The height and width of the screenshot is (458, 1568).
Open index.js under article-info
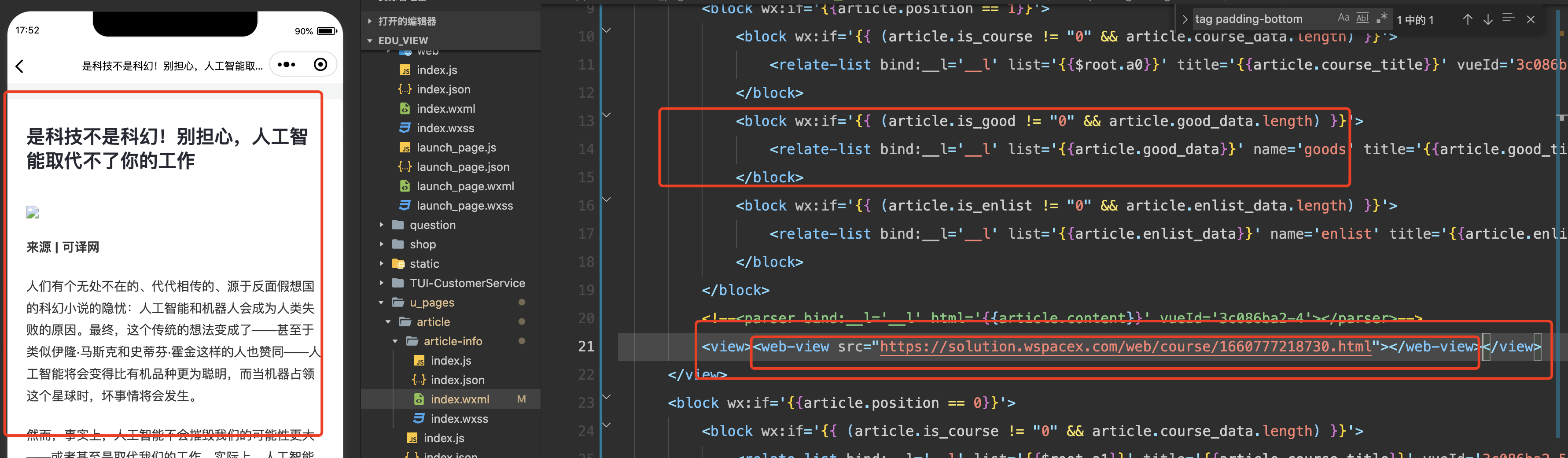[x=450, y=361]
